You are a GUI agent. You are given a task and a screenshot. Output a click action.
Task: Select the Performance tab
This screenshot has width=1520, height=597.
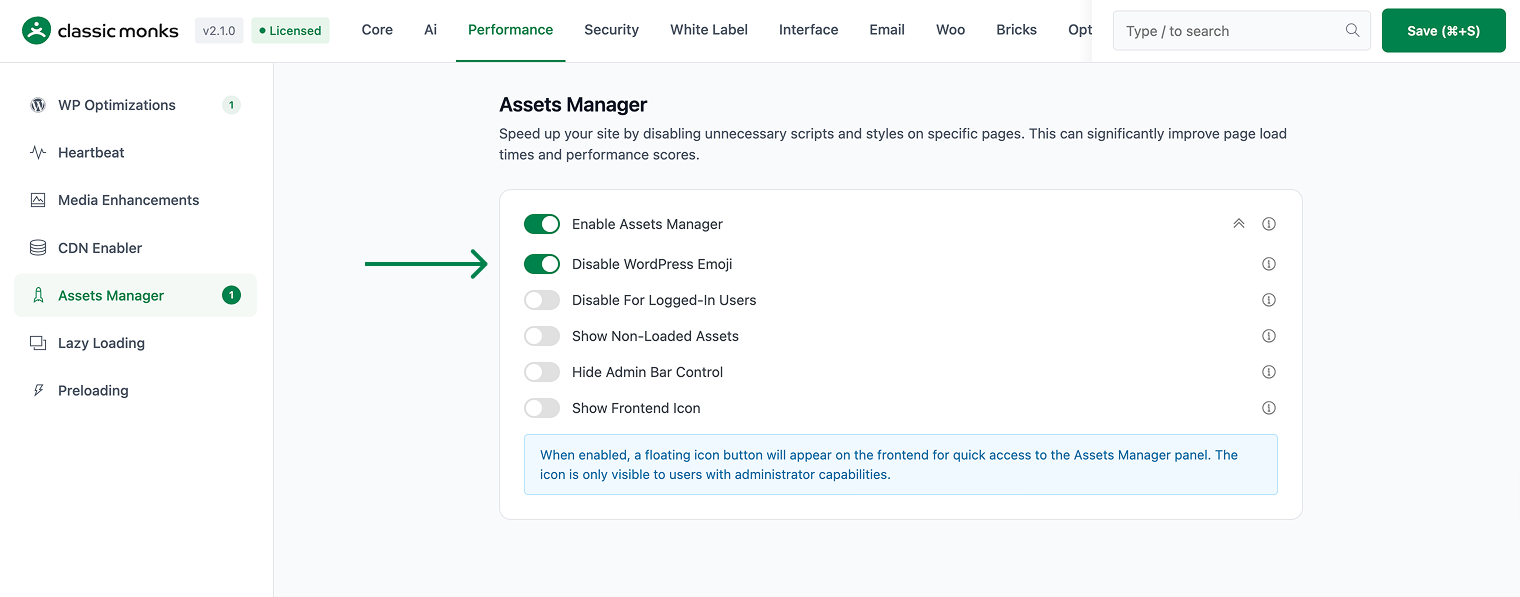coord(510,30)
